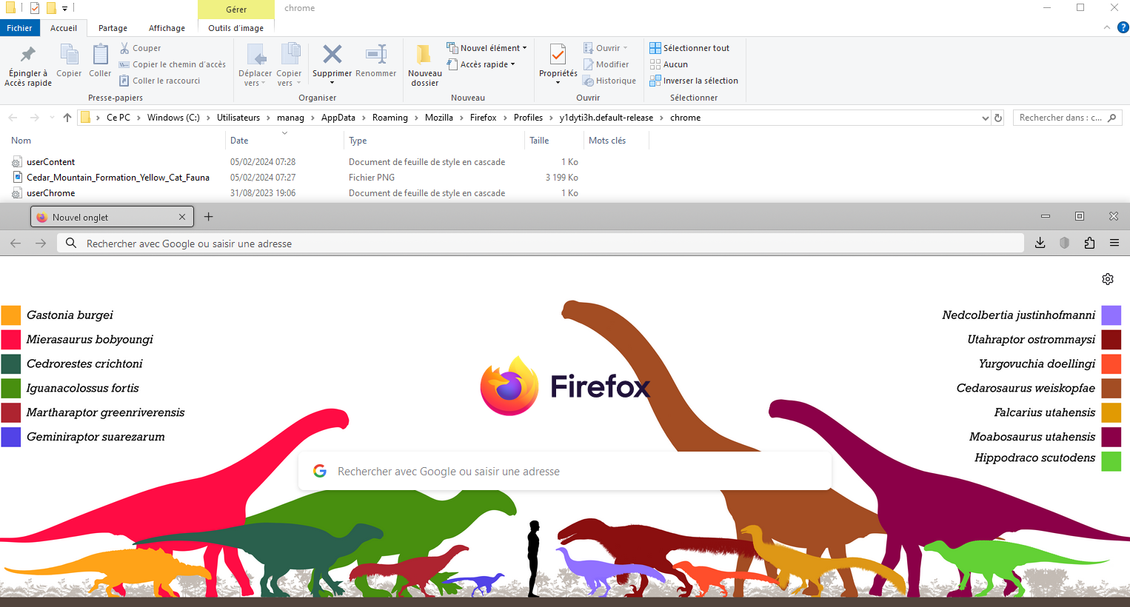1130x607 pixels.
Task: Open the Fichier menu tab
Action: pyautogui.click(x=19, y=28)
